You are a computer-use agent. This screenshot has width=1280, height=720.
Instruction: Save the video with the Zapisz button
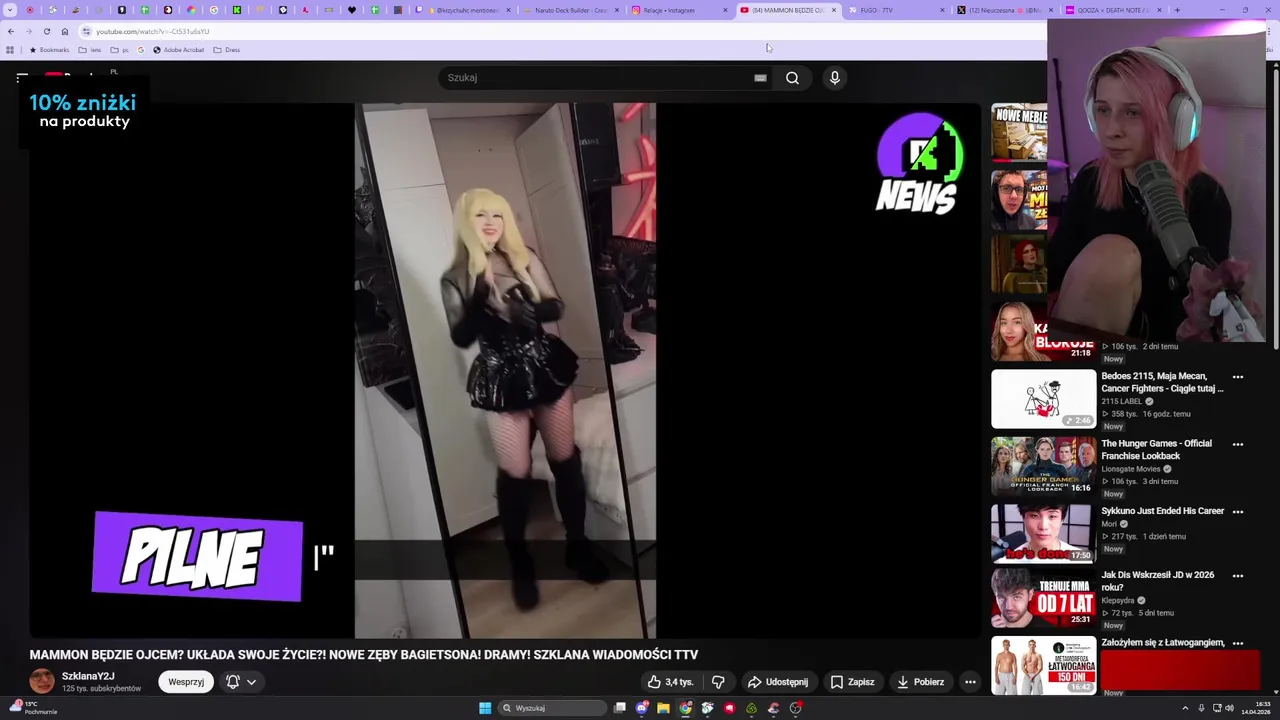coord(852,682)
